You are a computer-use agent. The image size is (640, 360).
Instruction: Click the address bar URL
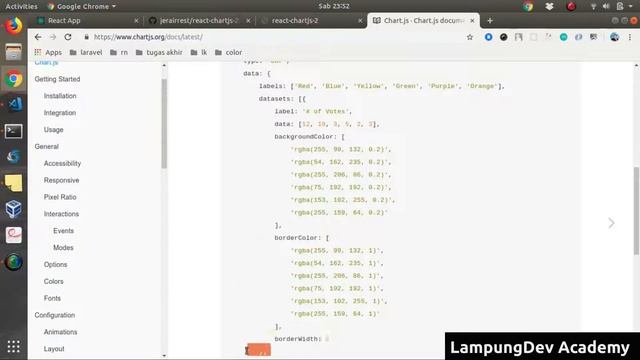click(148, 37)
